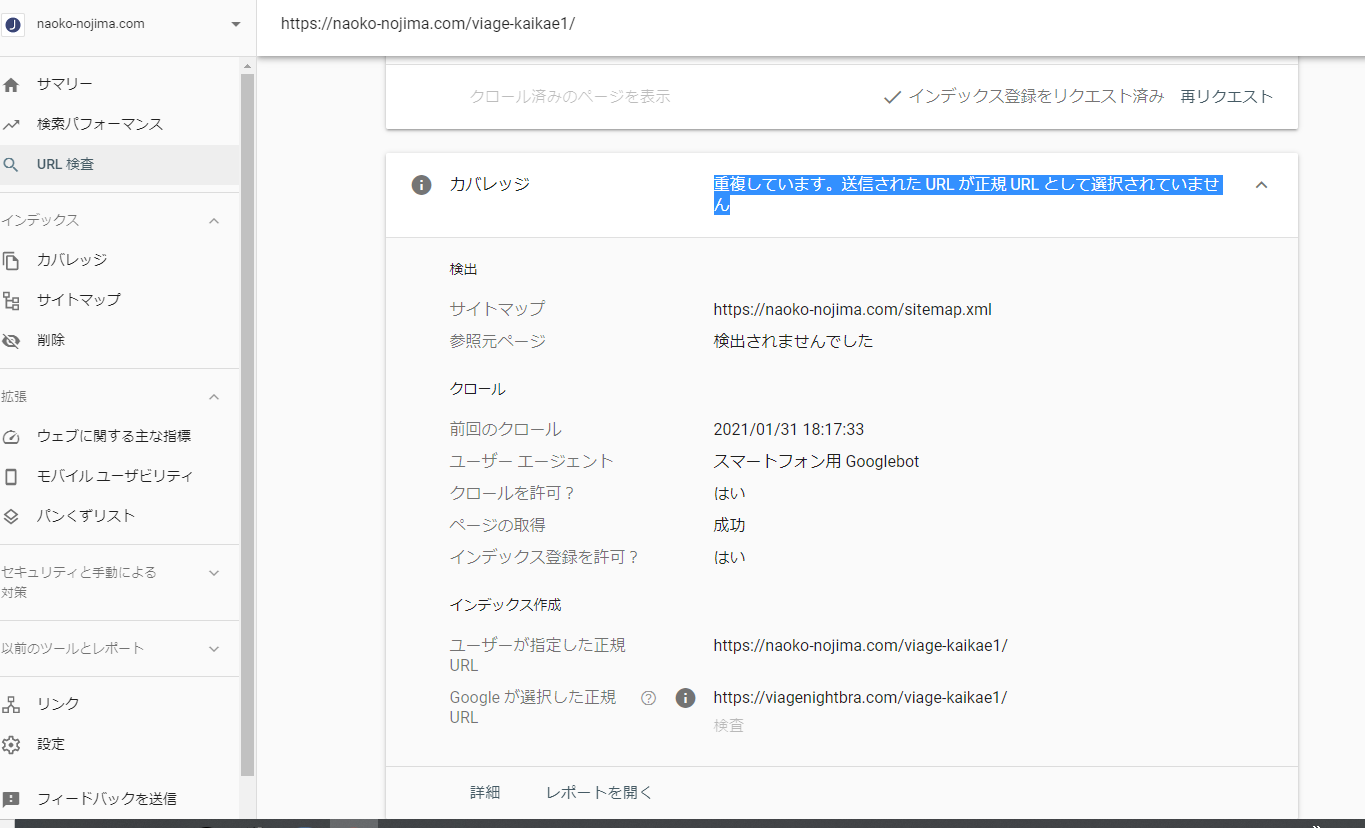
Task: Click the サイトマップ label in 検出 section
Action: click(x=498, y=309)
